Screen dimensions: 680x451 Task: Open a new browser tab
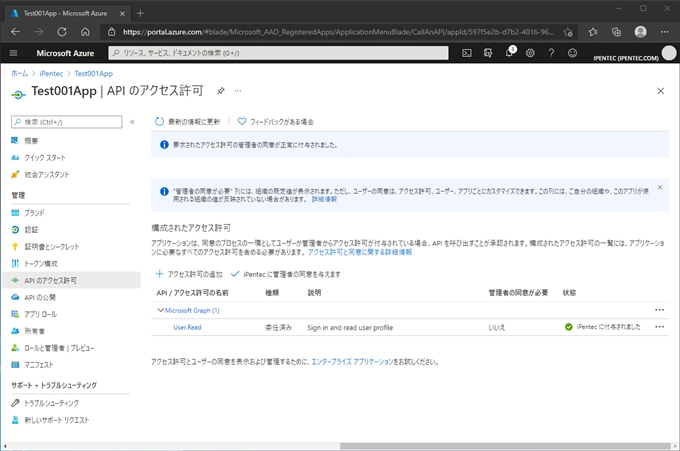click(140, 13)
